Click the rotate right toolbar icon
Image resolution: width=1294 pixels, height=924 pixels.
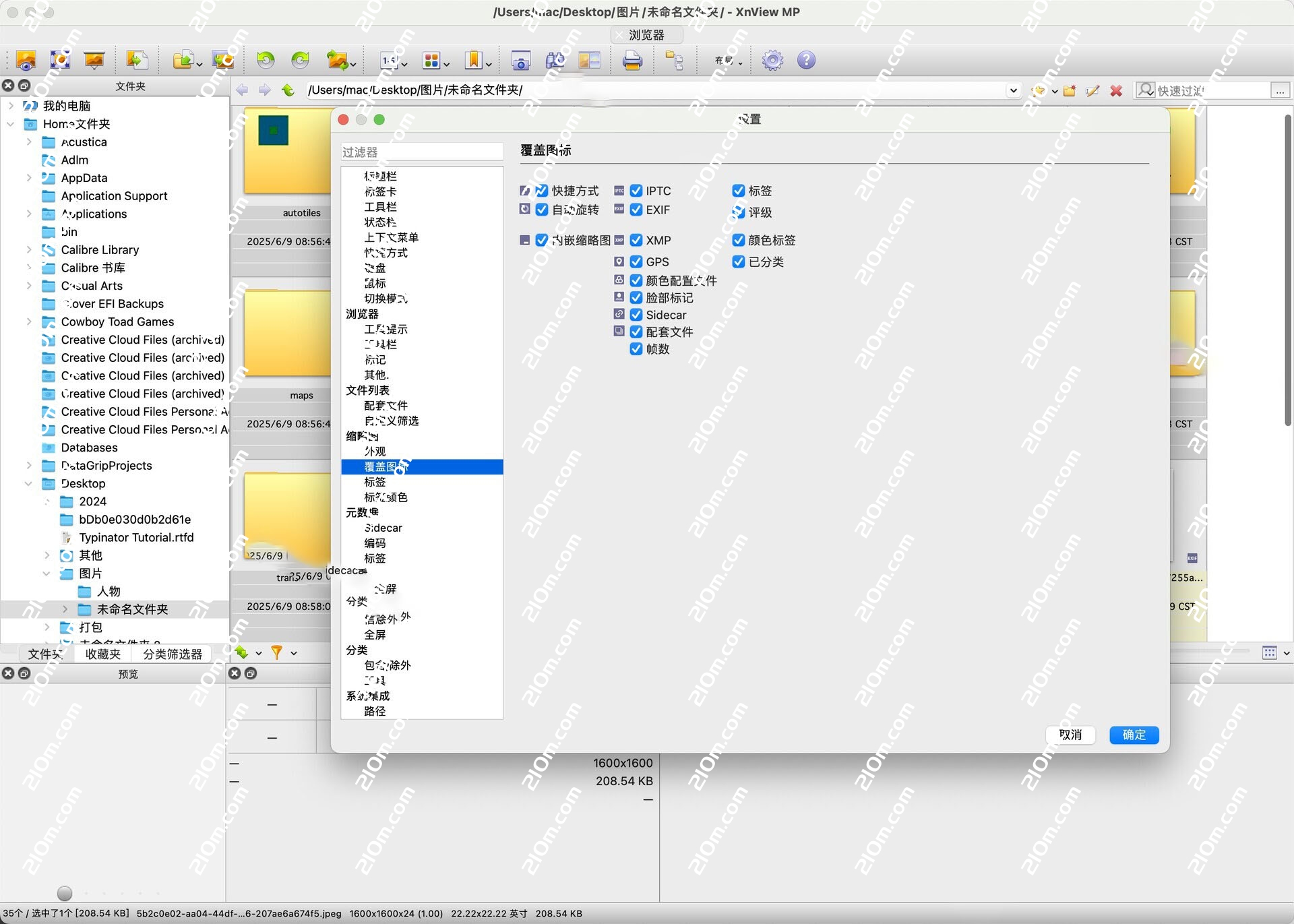click(x=300, y=60)
